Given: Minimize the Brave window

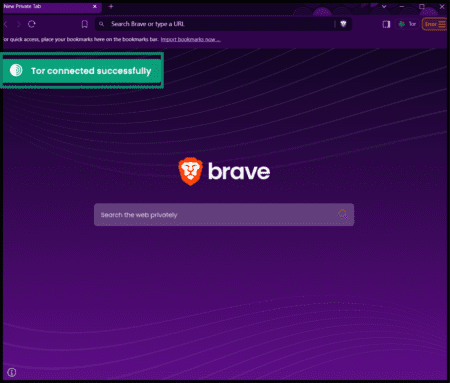Looking at the screenshot, I should click(402, 6).
